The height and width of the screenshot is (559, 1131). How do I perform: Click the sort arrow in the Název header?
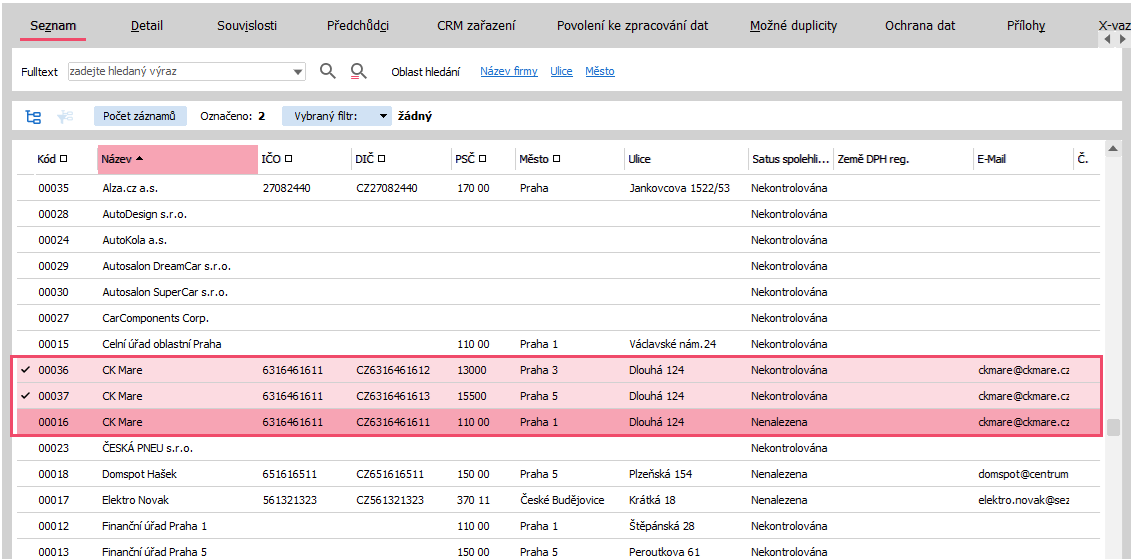140,159
